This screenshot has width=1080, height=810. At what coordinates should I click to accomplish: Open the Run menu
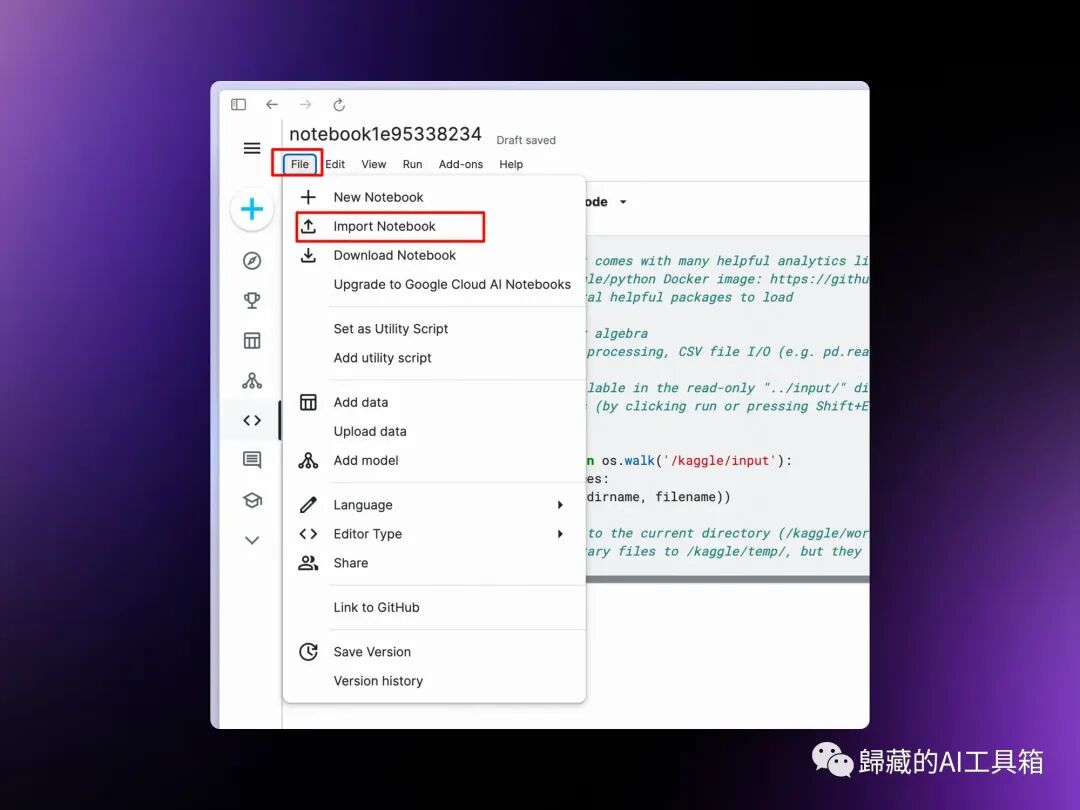point(413,164)
